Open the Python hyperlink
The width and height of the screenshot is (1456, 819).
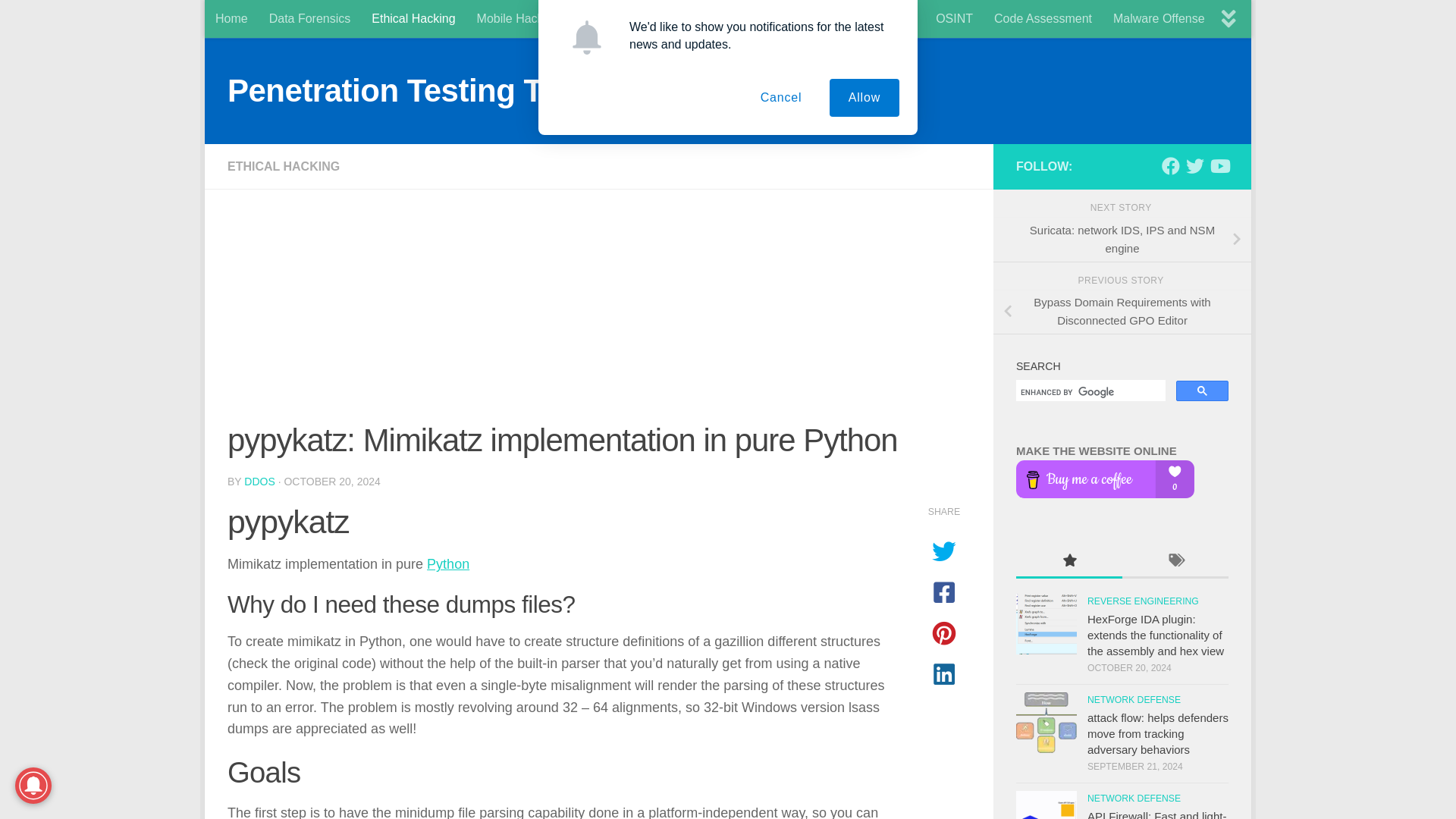tap(448, 564)
